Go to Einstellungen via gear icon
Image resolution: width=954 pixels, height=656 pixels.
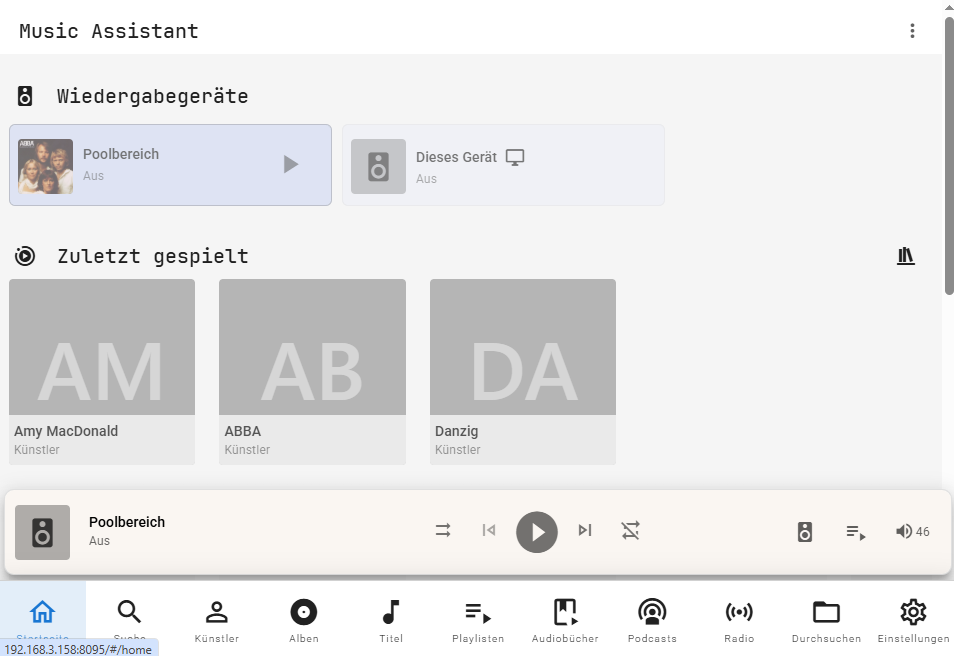coord(913,620)
